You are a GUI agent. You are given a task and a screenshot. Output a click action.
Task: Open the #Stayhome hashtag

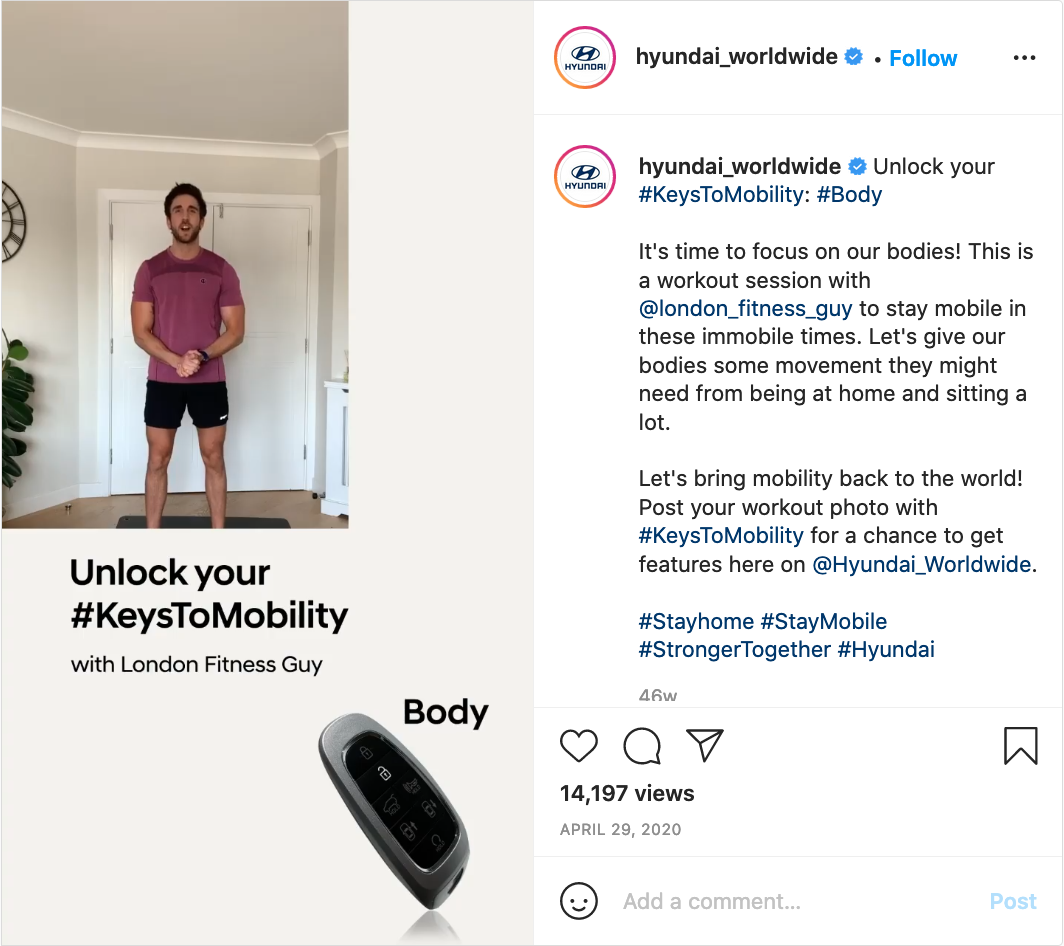tap(696, 622)
